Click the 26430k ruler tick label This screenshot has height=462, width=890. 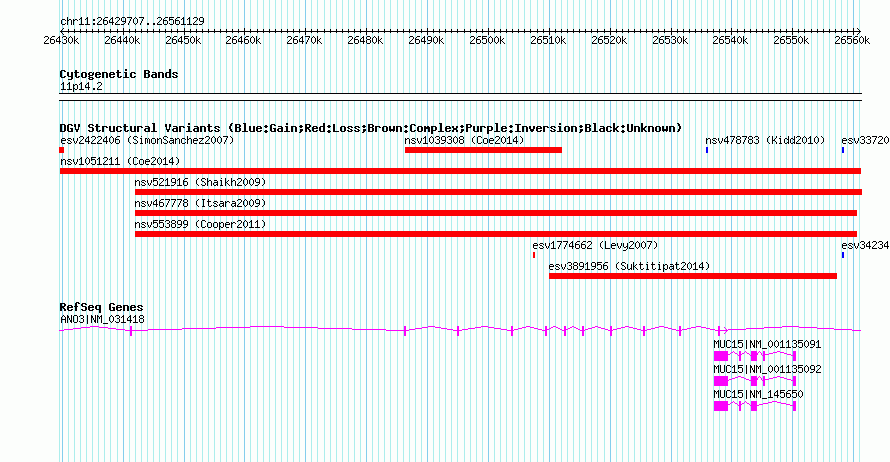(x=61, y=41)
